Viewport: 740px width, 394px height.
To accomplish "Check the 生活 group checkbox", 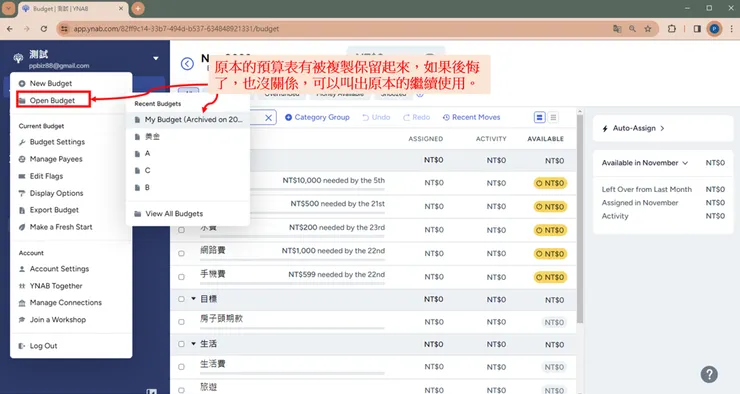I will [181, 344].
